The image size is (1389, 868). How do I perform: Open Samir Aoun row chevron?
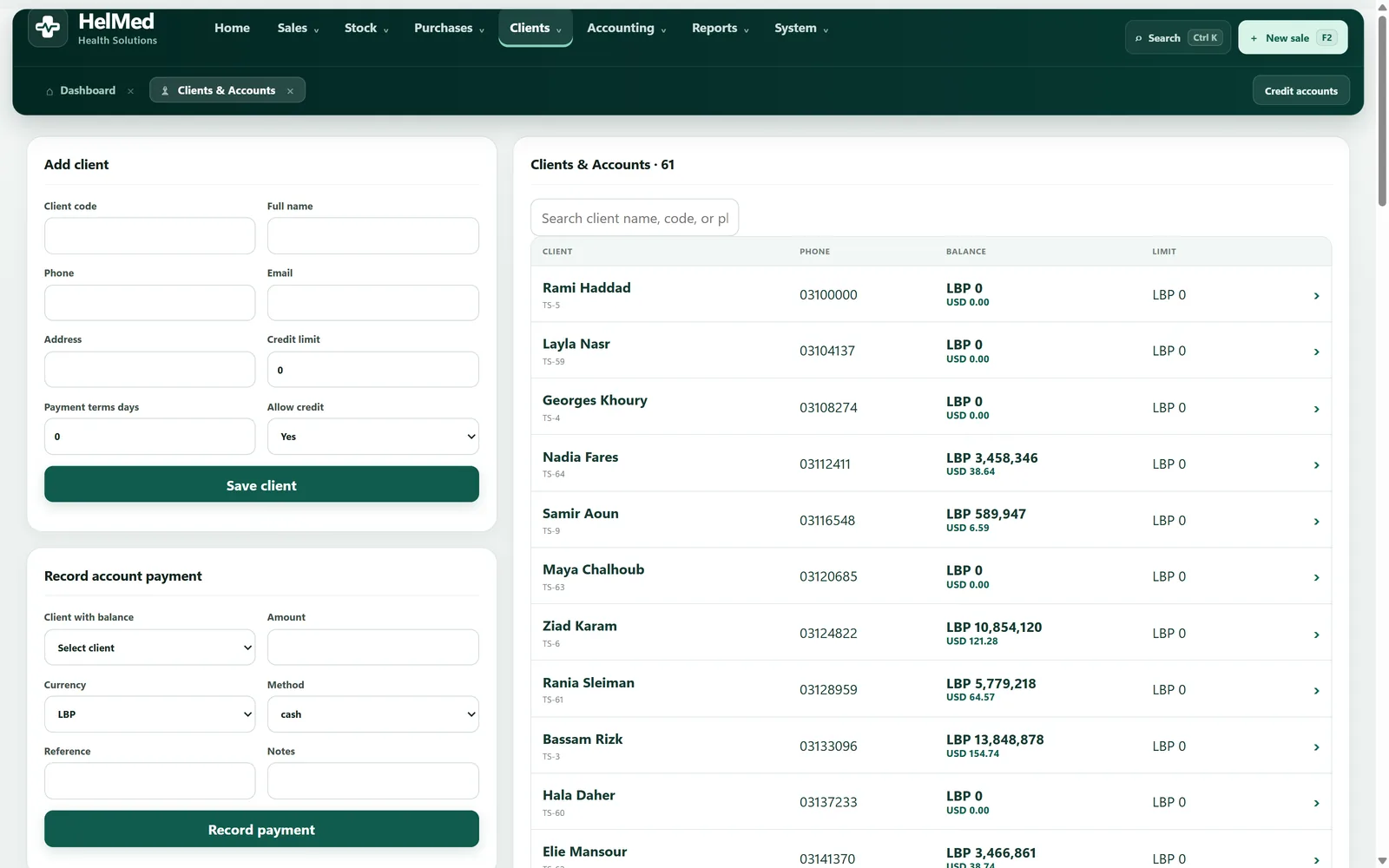1316,522
